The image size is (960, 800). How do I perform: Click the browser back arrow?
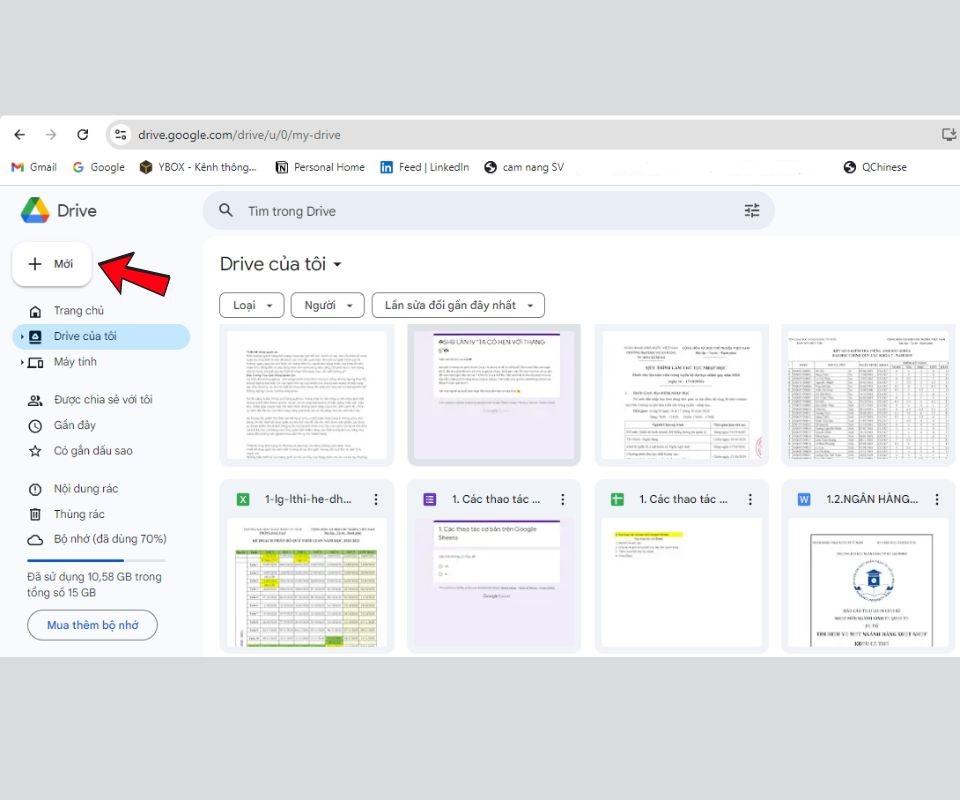(20, 135)
